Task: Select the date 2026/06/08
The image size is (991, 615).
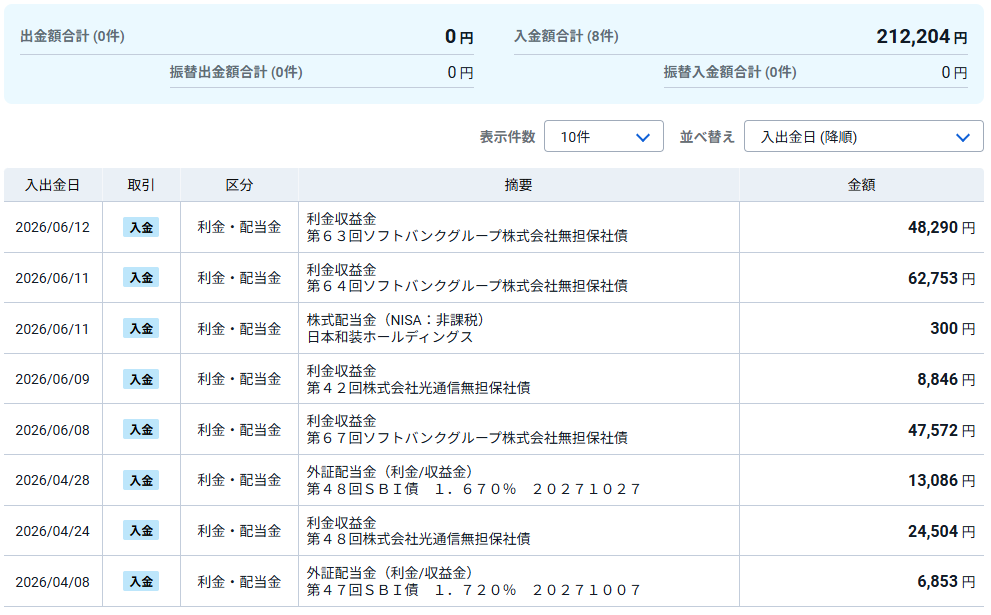Action: coord(52,430)
